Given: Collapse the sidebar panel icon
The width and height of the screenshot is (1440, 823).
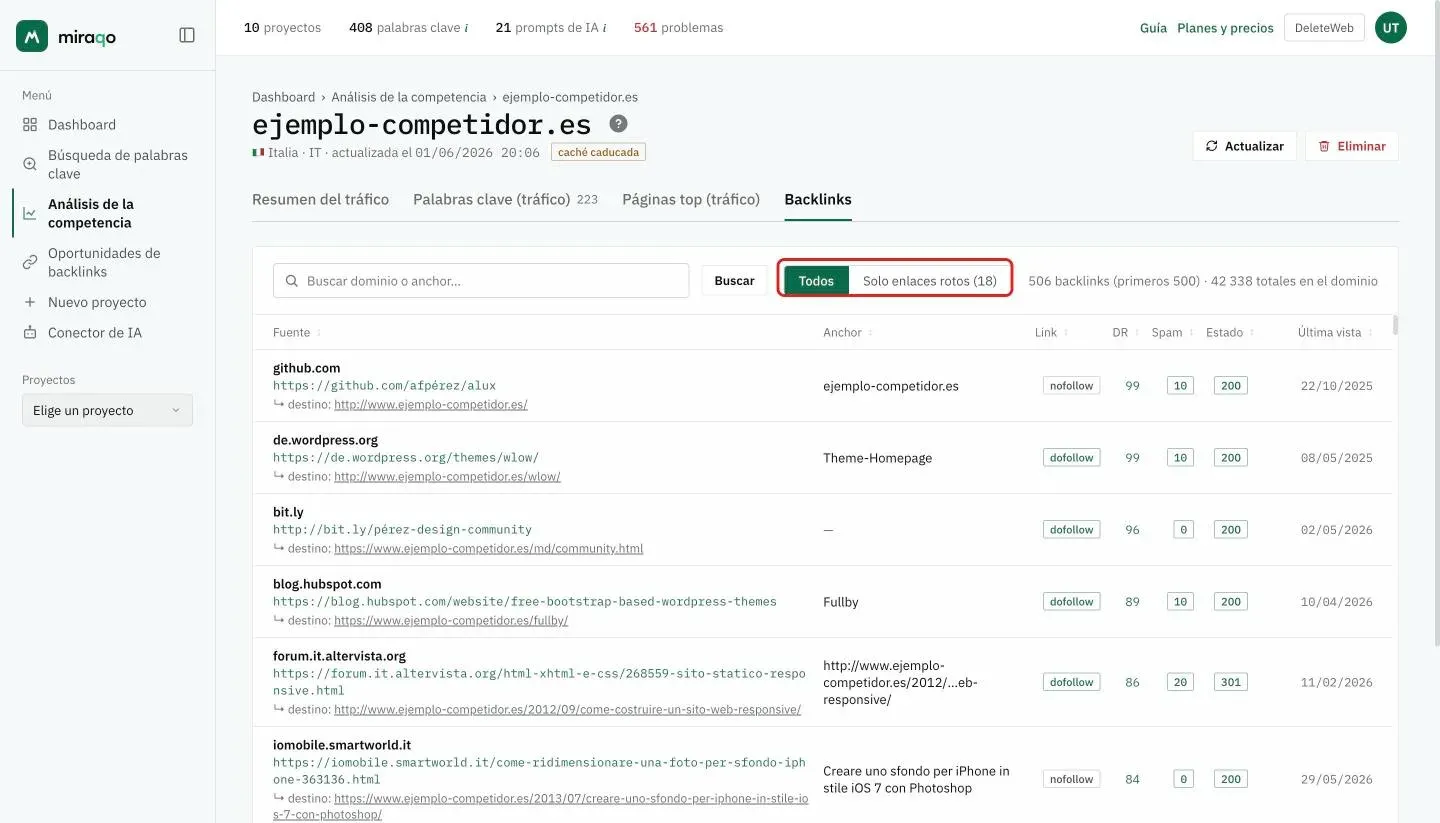Looking at the screenshot, I should click(187, 35).
